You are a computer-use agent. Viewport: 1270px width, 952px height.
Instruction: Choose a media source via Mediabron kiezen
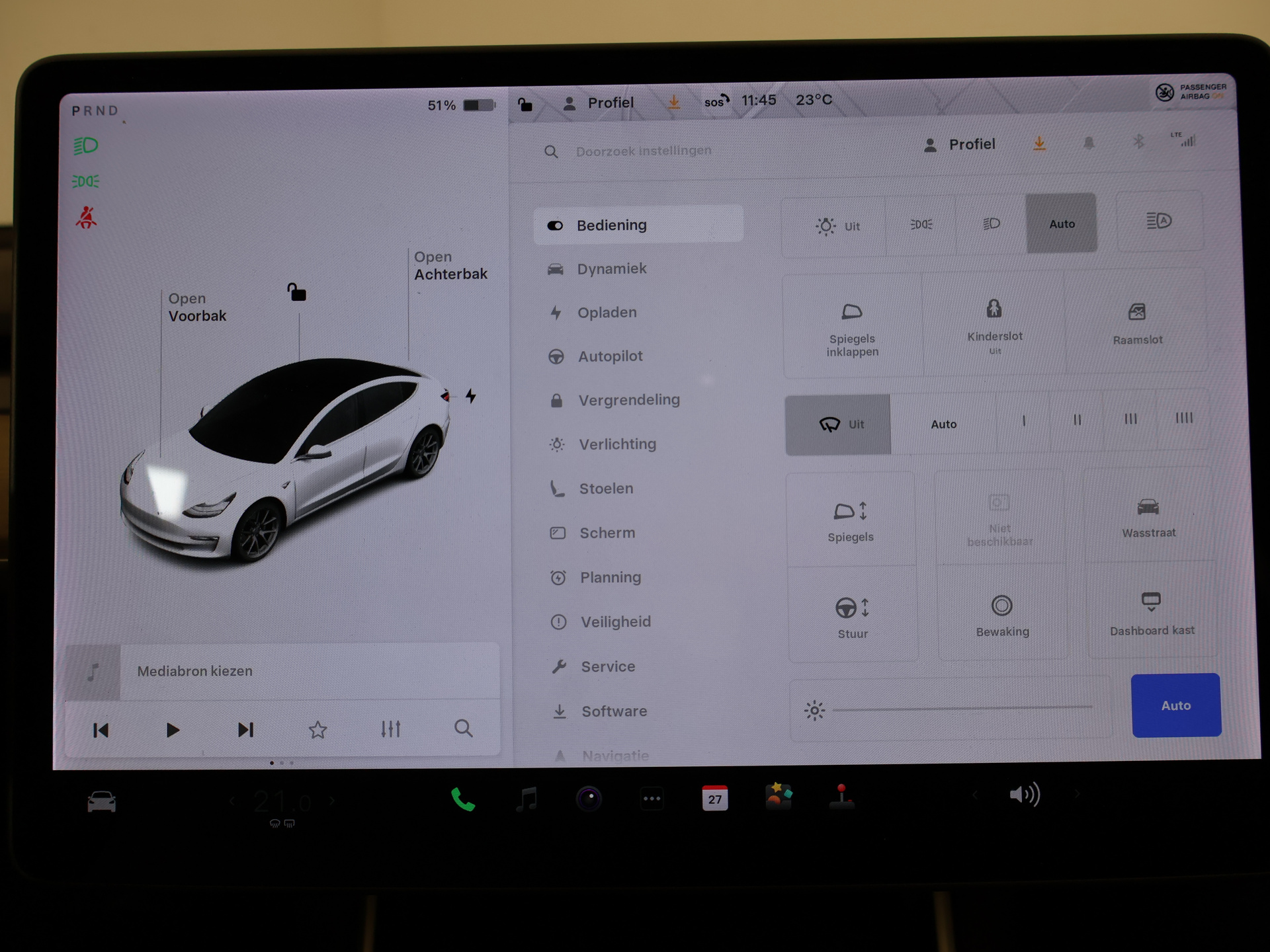coord(282,671)
